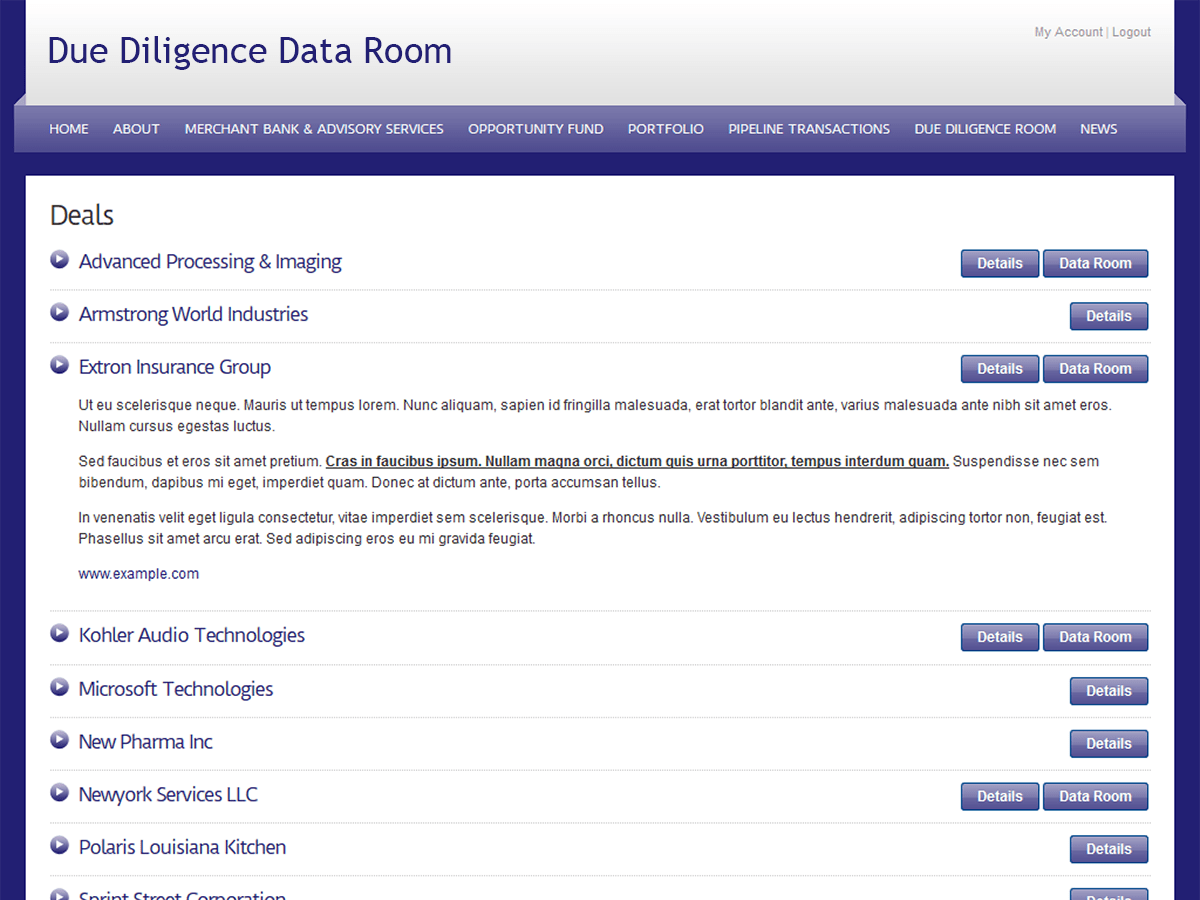Open the Data Room for Kohler Audio Technologies
This screenshot has height=900, width=1200.
coord(1095,636)
